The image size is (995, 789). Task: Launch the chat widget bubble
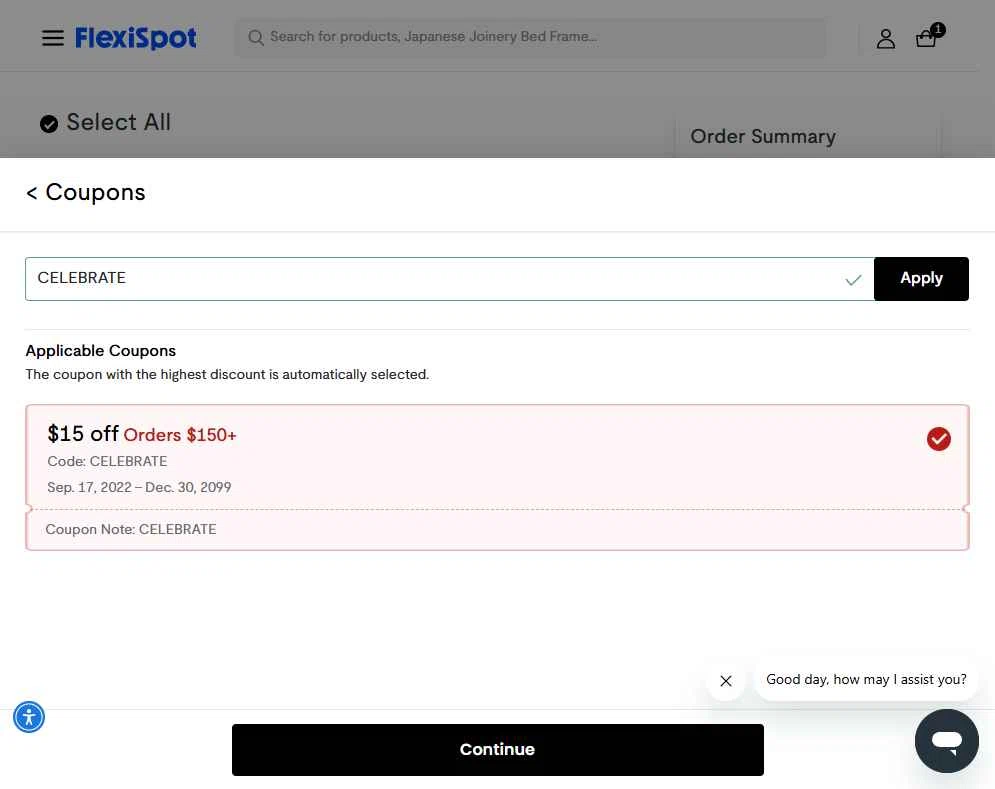pos(946,741)
